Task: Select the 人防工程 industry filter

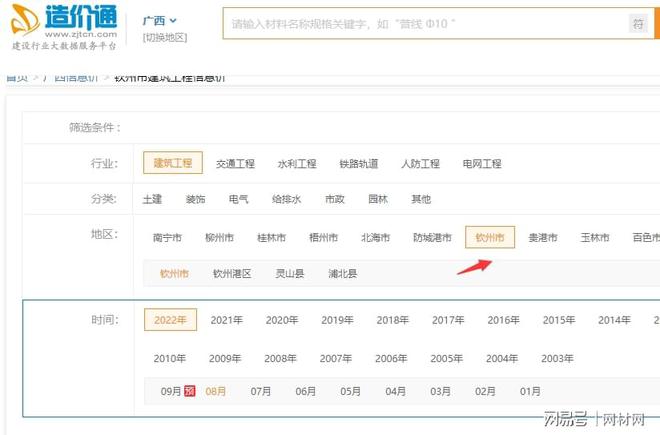Action: coord(420,164)
